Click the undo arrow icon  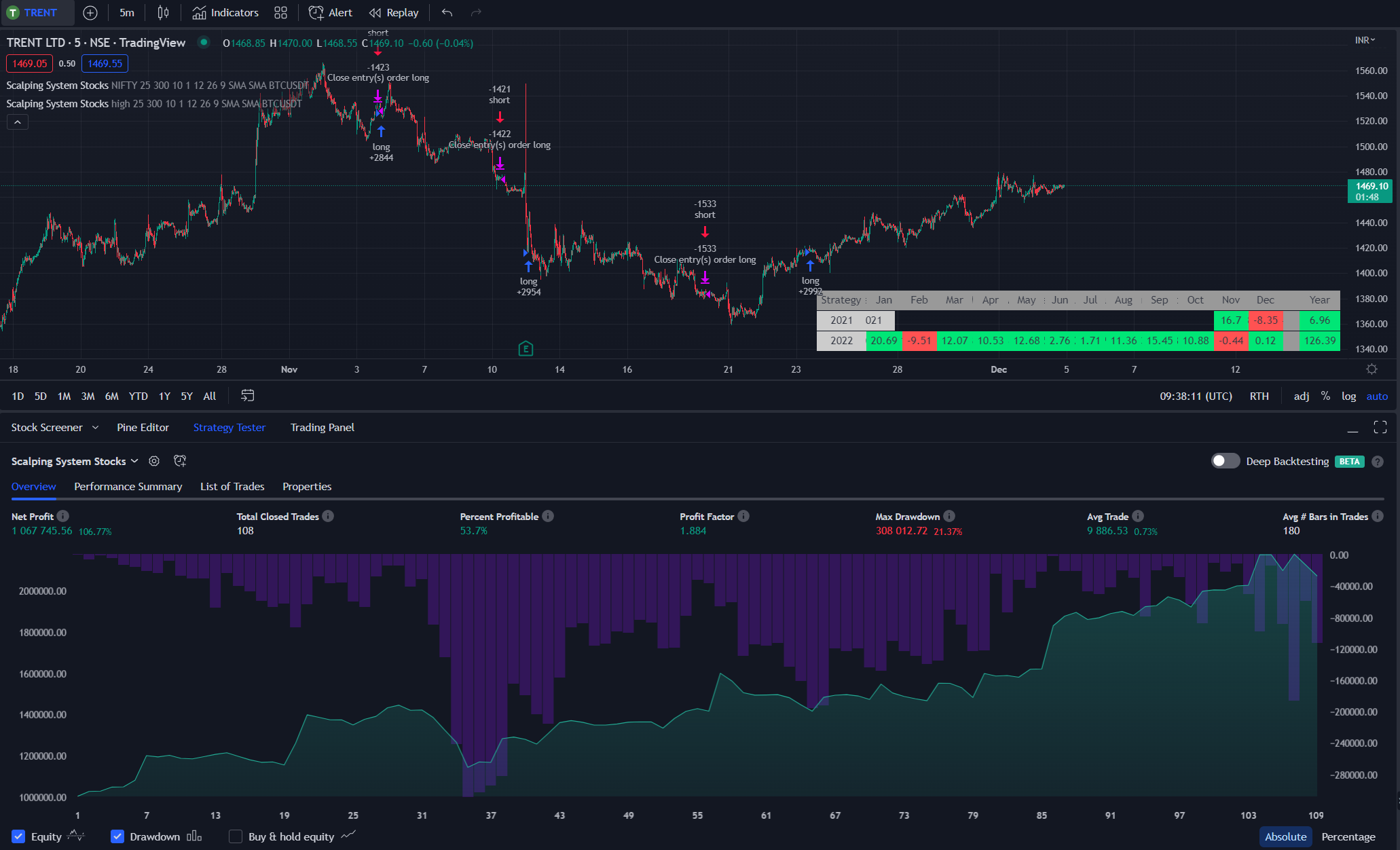[x=446, y=12]
